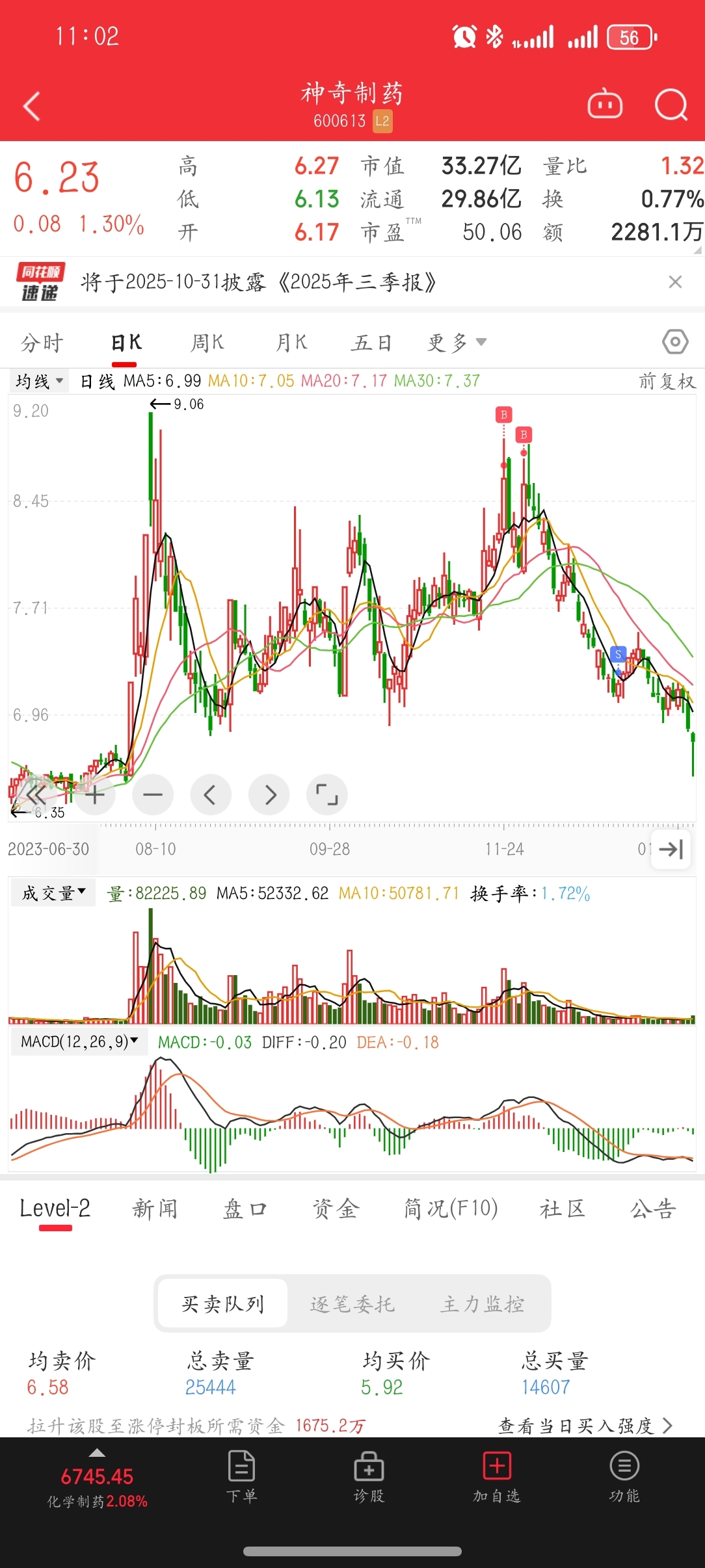Tap the second red B buy marker

524,434
